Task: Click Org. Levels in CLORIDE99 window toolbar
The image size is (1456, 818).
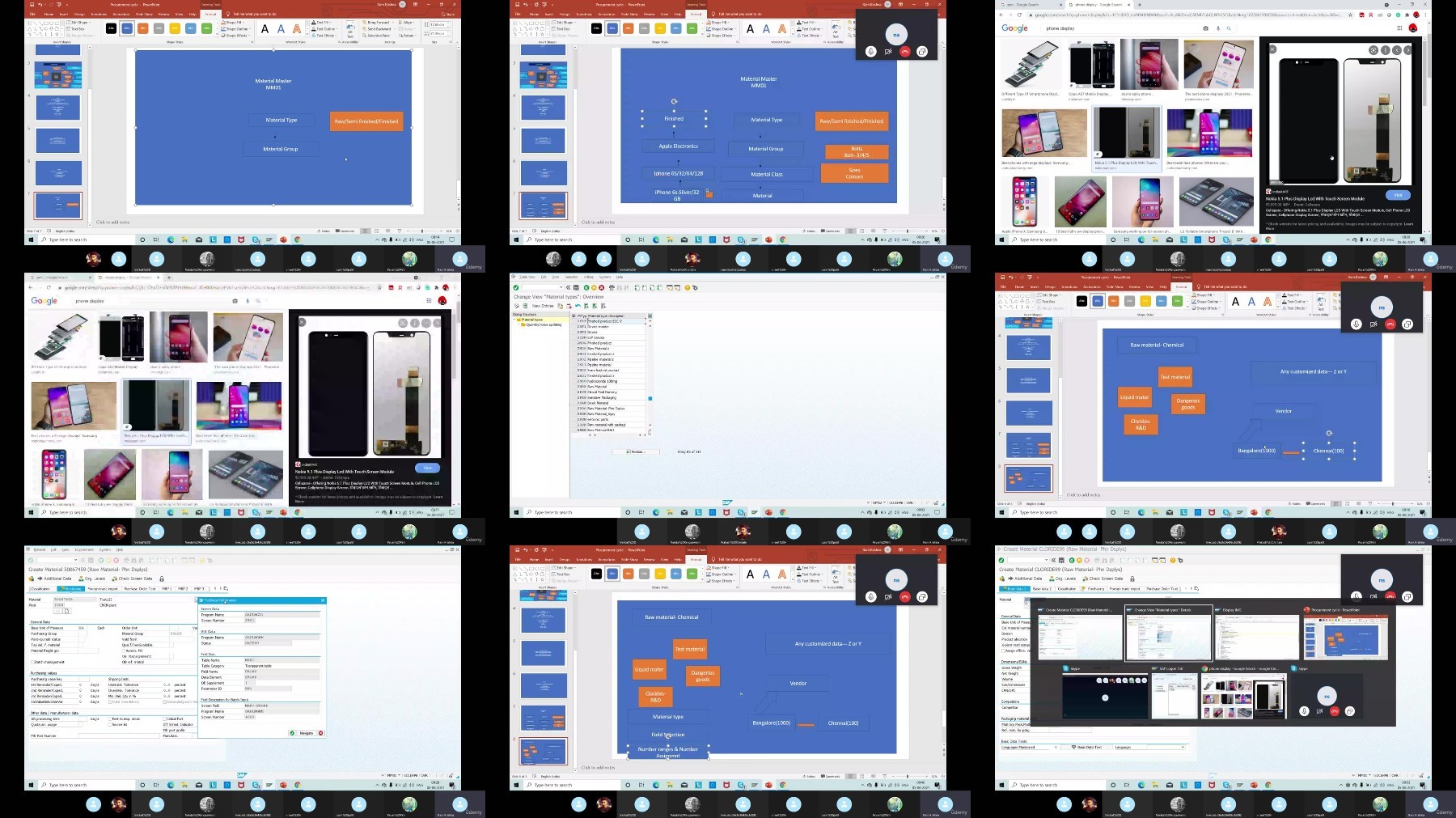Action: [x=1063, y=579]
